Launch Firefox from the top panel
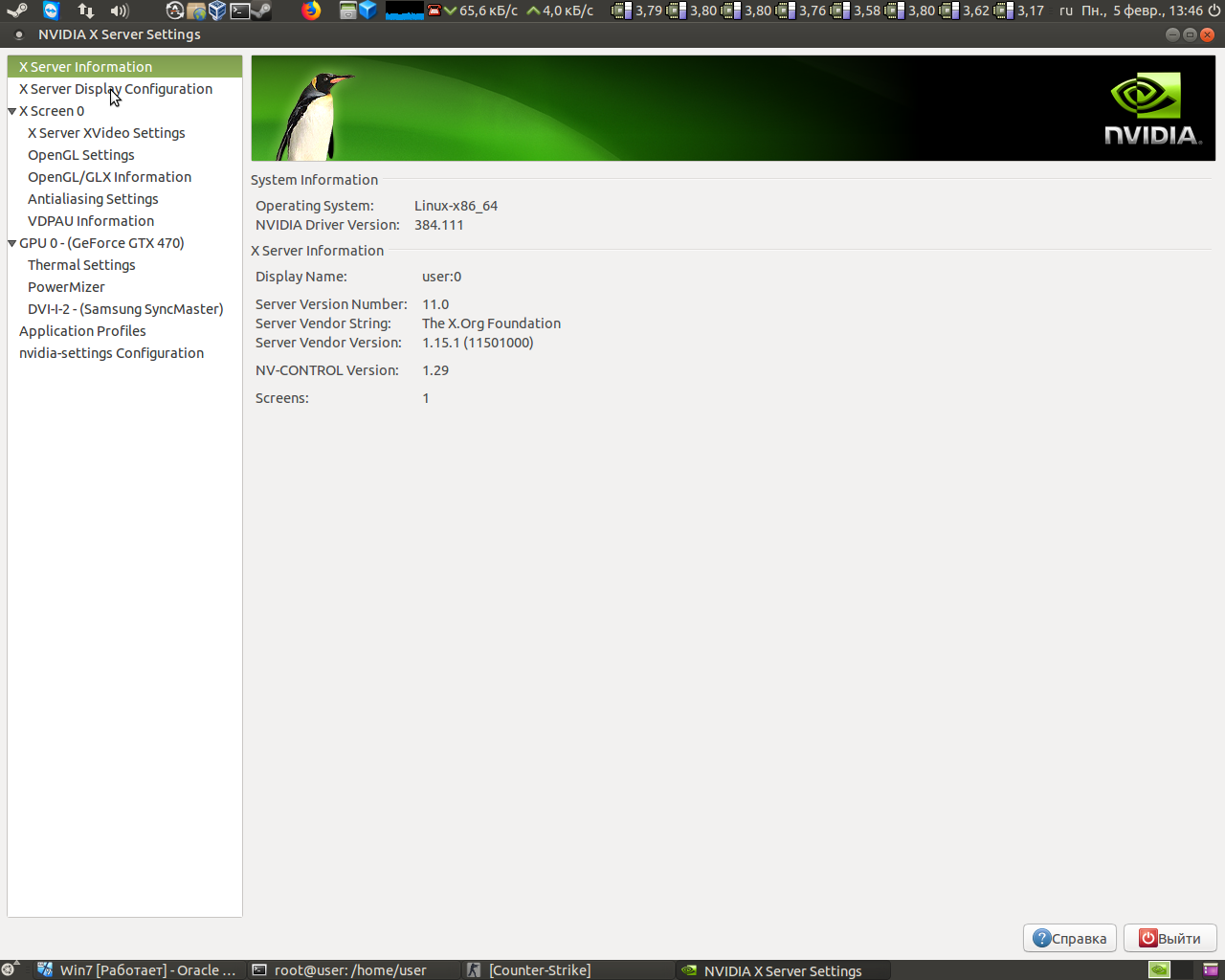Image resolution: width=1225 pixels, height=980 pixels. click(311, 11)
